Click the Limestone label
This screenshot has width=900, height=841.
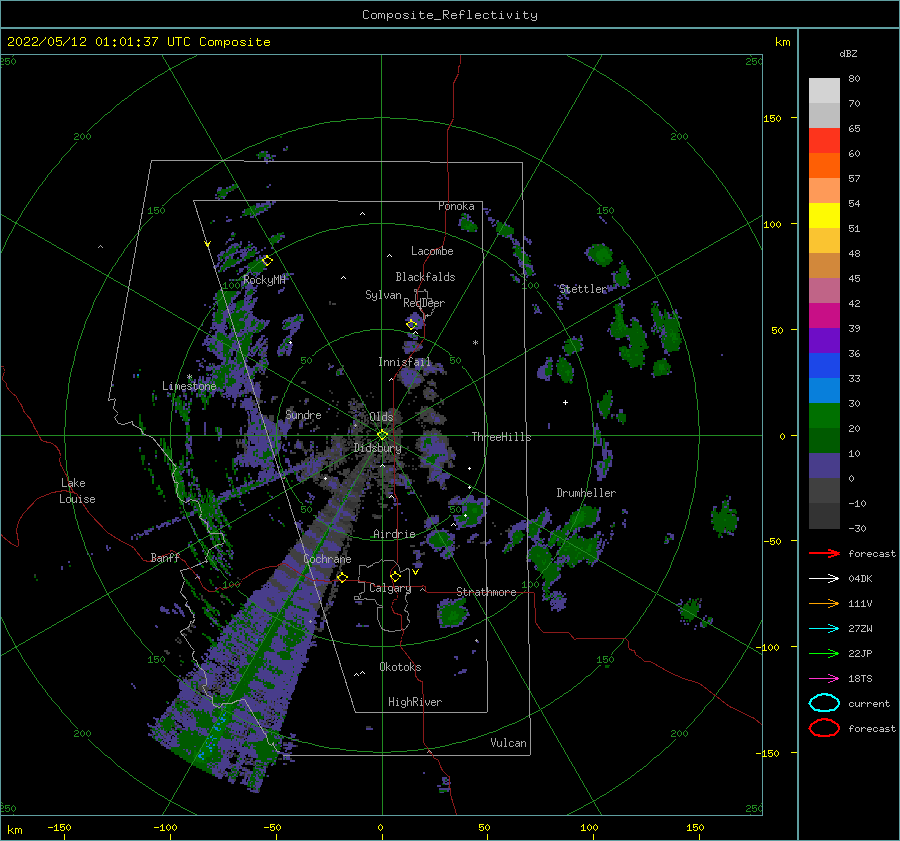[x=189, y=386]
